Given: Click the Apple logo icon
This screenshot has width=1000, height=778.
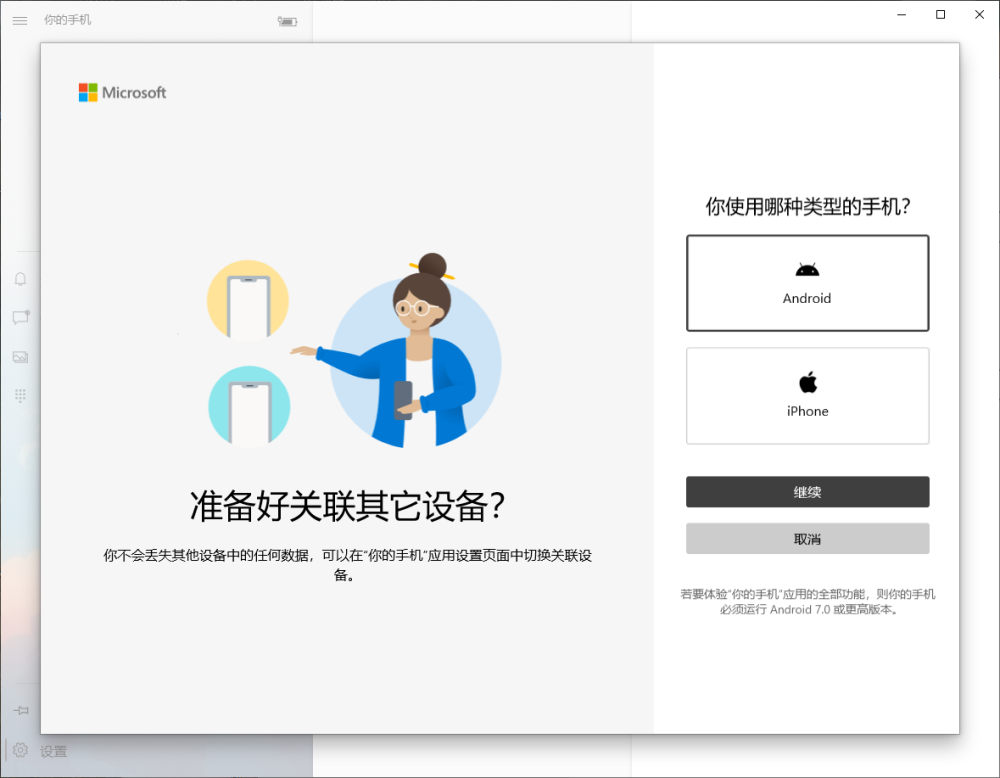Looking at the screenshot, I should [808, 382].
